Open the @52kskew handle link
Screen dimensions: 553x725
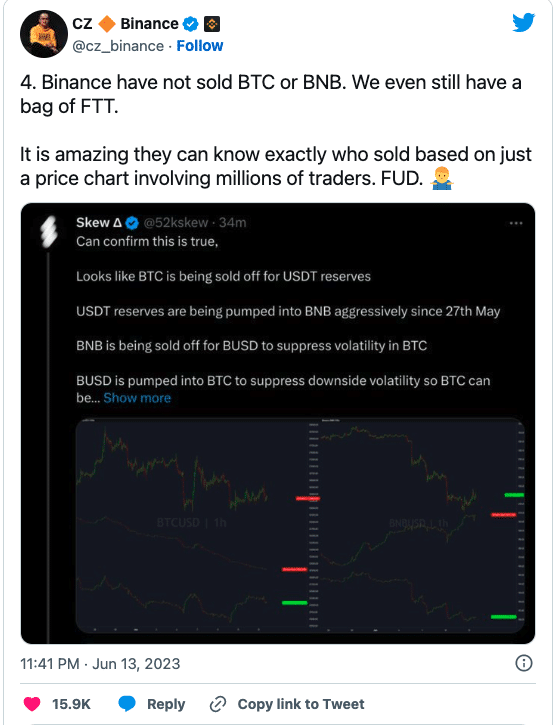pos(176,223)
